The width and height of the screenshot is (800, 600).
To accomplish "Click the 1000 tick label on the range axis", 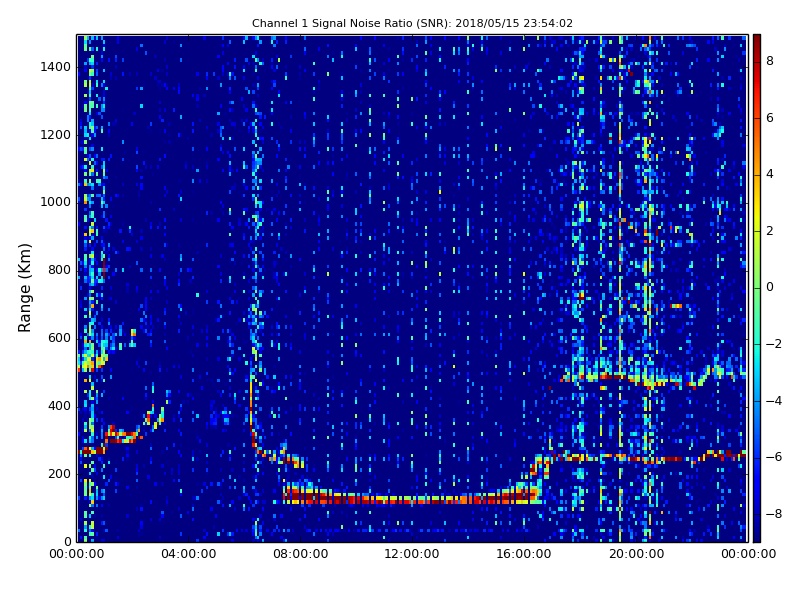I will (x=56, y=202).
